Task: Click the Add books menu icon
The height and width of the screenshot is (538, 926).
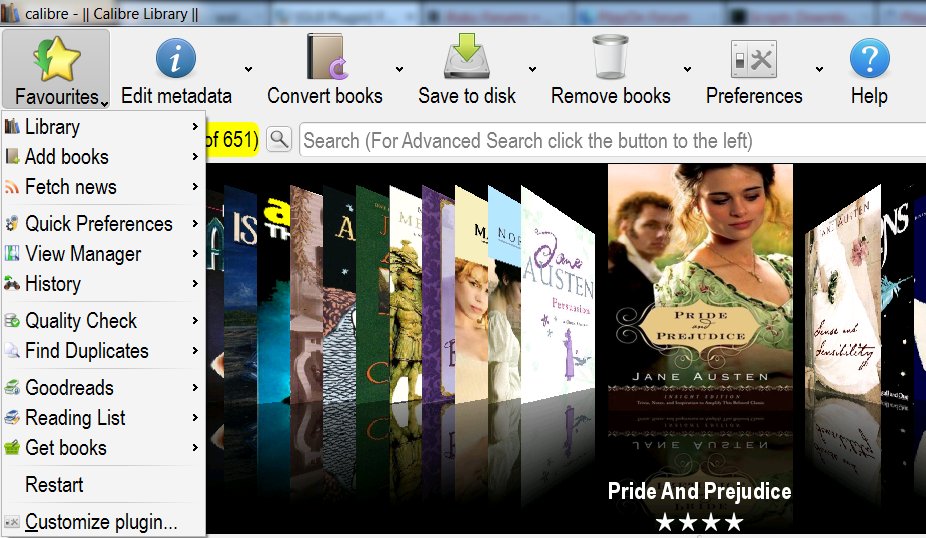Action: pyautogui.click(x=12, y=156)
